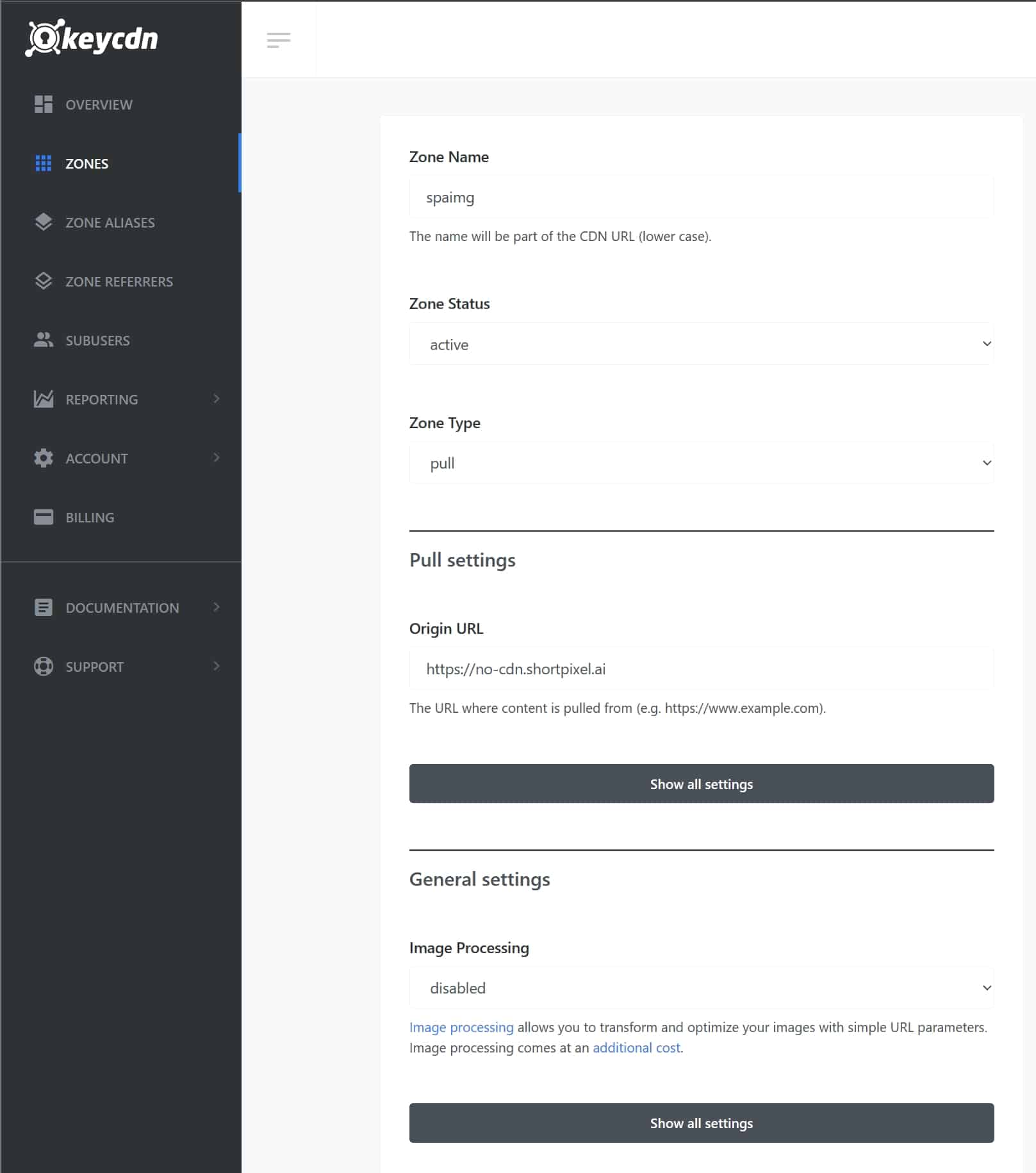This screenshot has height=1173, width=1036.
Task: Click the Account gear icon
Action: pyautogui.click(x=44, y=458)
